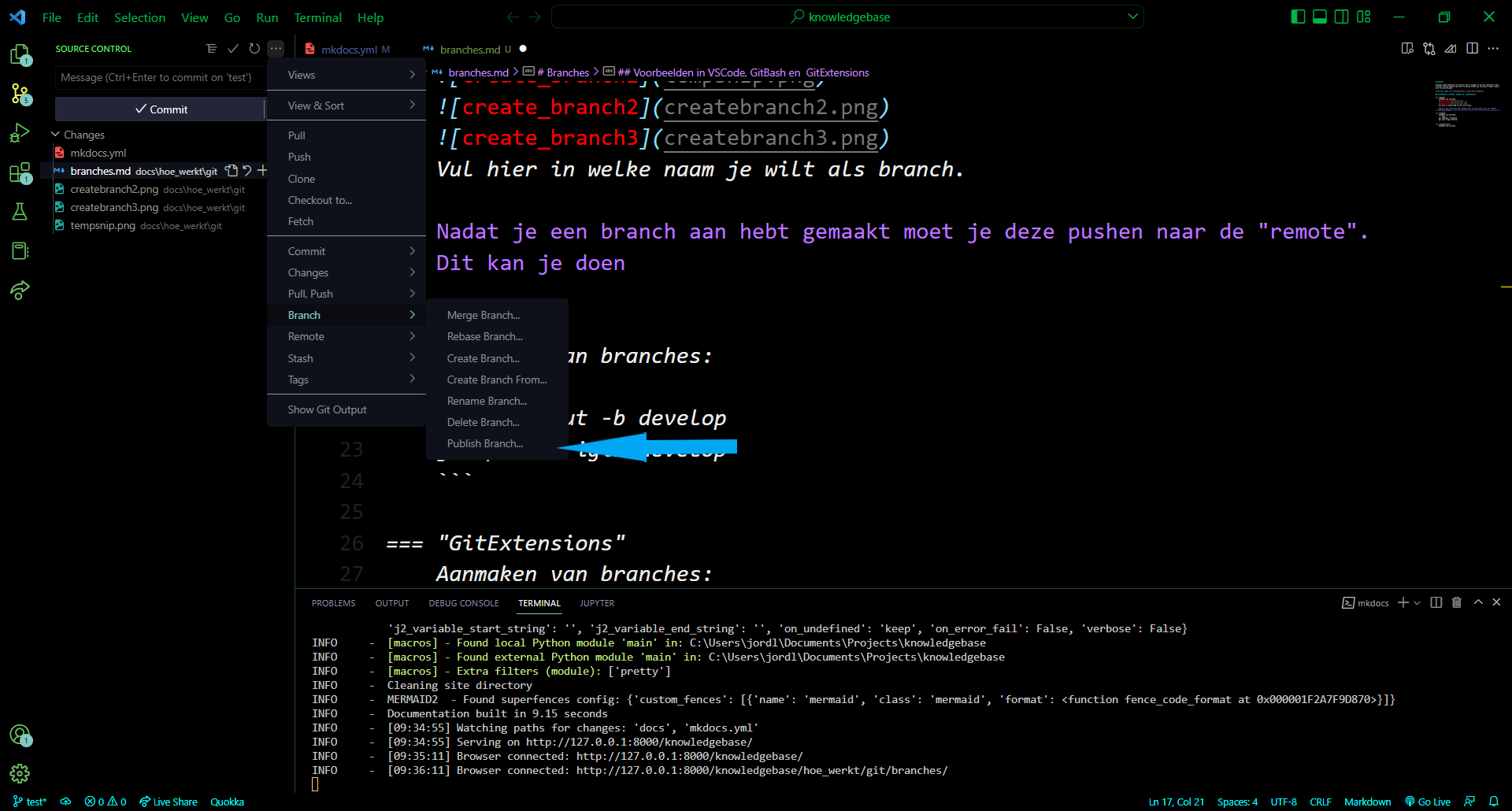This screenshot has height=811, width=1512.
Task: Open the Explorer view in the activity bar
Action: pos(20,54)
